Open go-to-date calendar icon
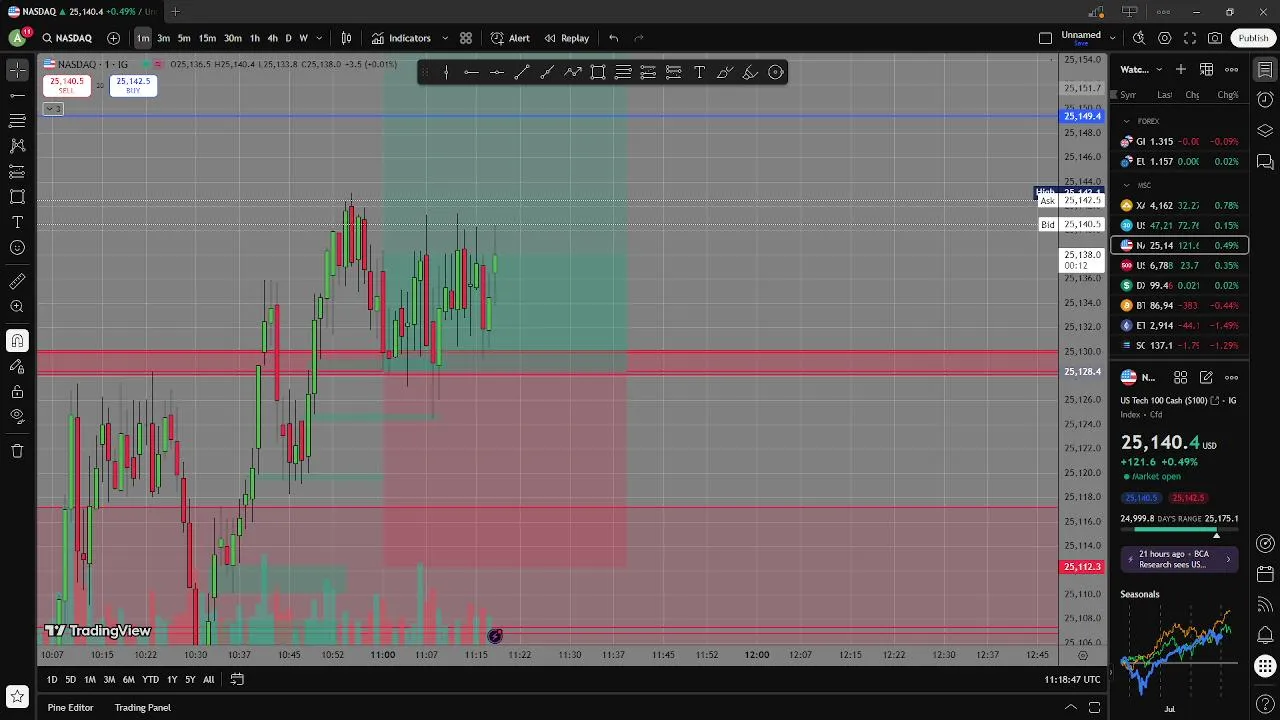1280x720 pixels. coord(237,679)
